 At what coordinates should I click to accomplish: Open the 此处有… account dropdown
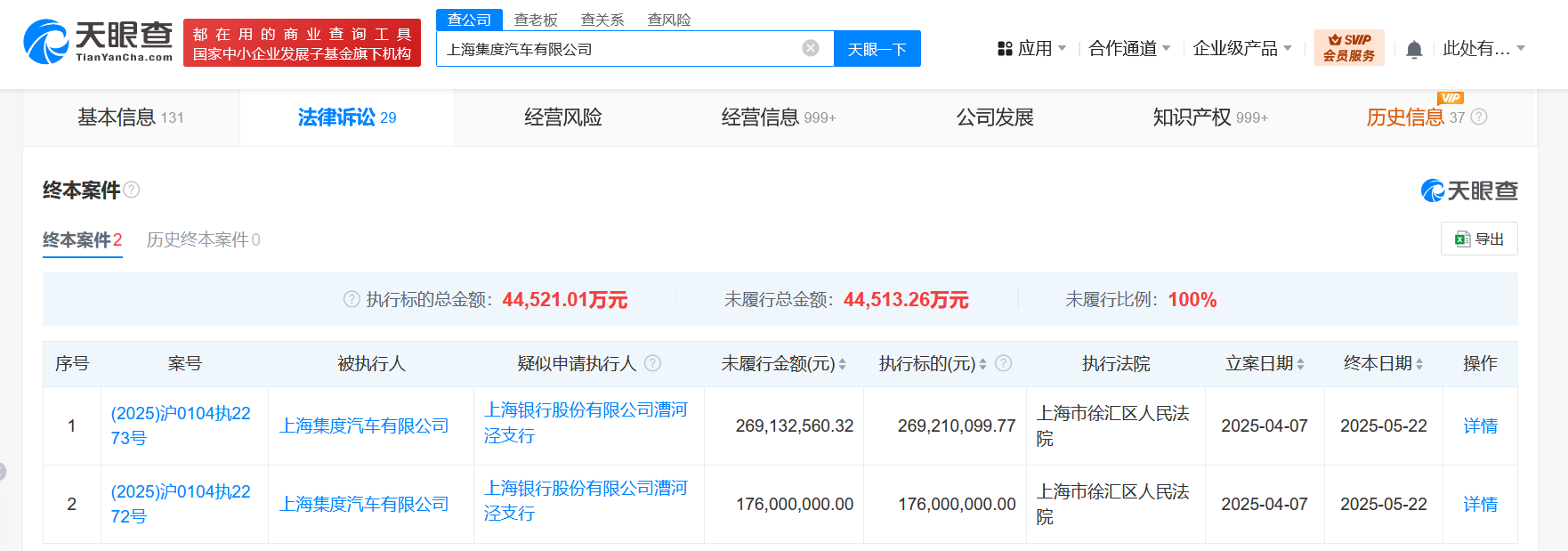[1484, 48]
